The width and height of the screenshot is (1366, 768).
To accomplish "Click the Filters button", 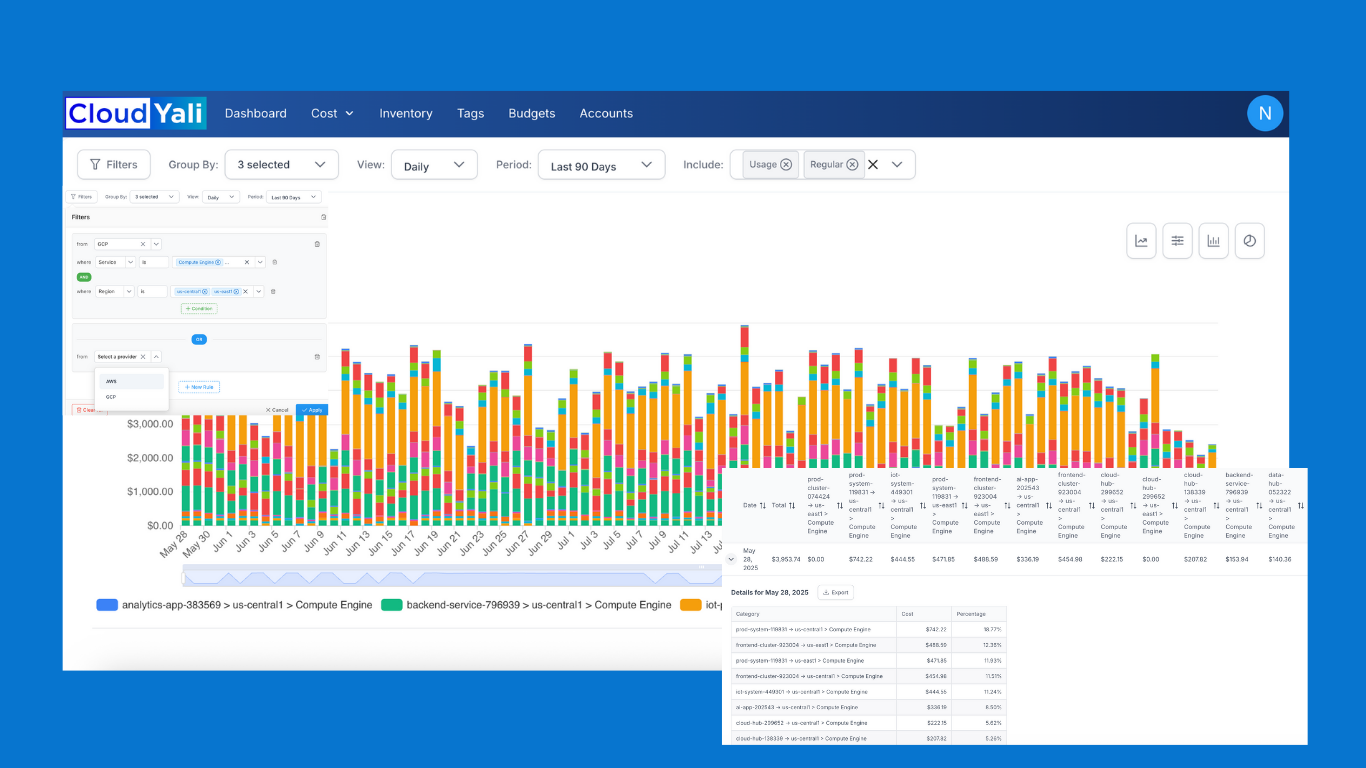I will click(113, 165).
